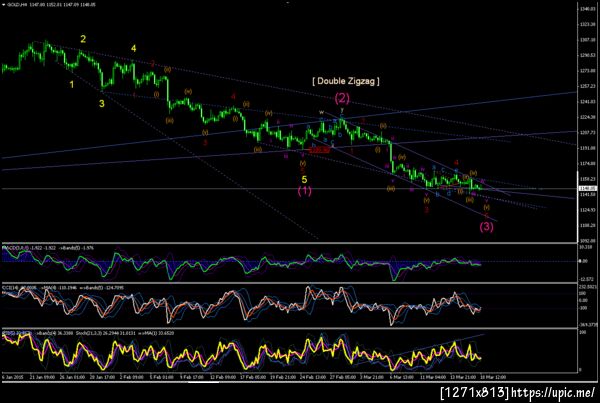Open the small triangle menu beside GOLD,H4
The width and height of the screenshot is (600, 403).
(x=4, y=5)
